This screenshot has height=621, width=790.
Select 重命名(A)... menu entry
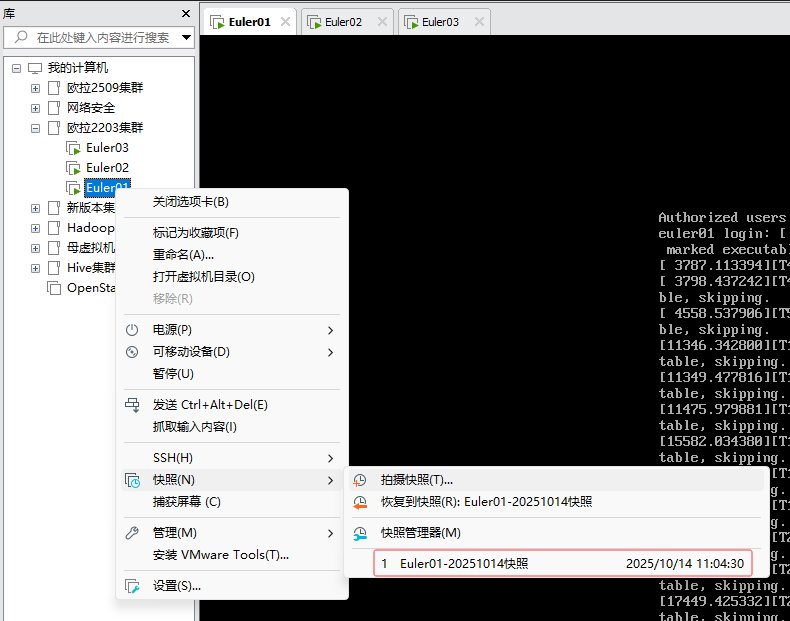pyautogui.click(x=232, y=255)
